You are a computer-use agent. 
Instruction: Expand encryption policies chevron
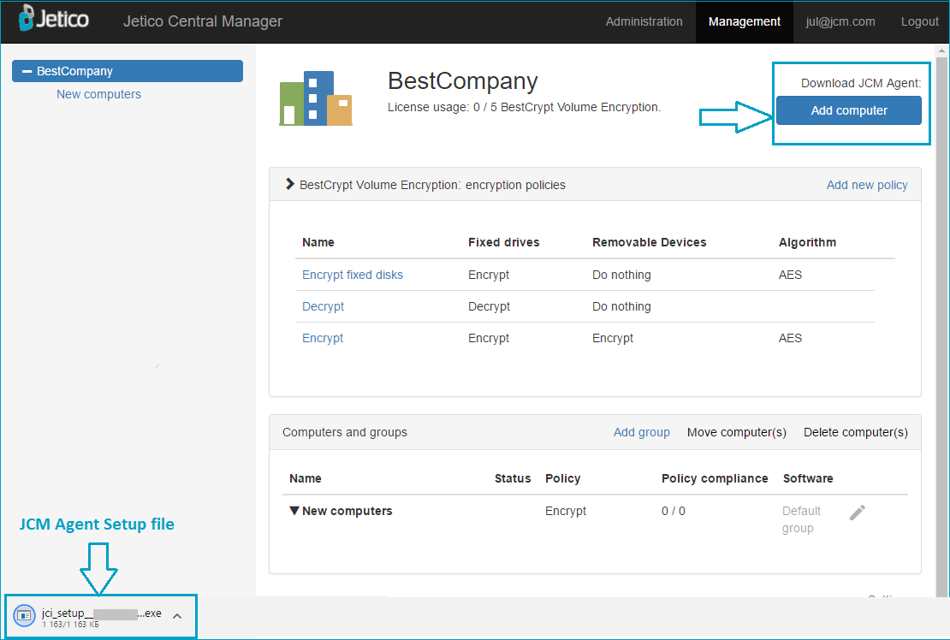(290, 184)
